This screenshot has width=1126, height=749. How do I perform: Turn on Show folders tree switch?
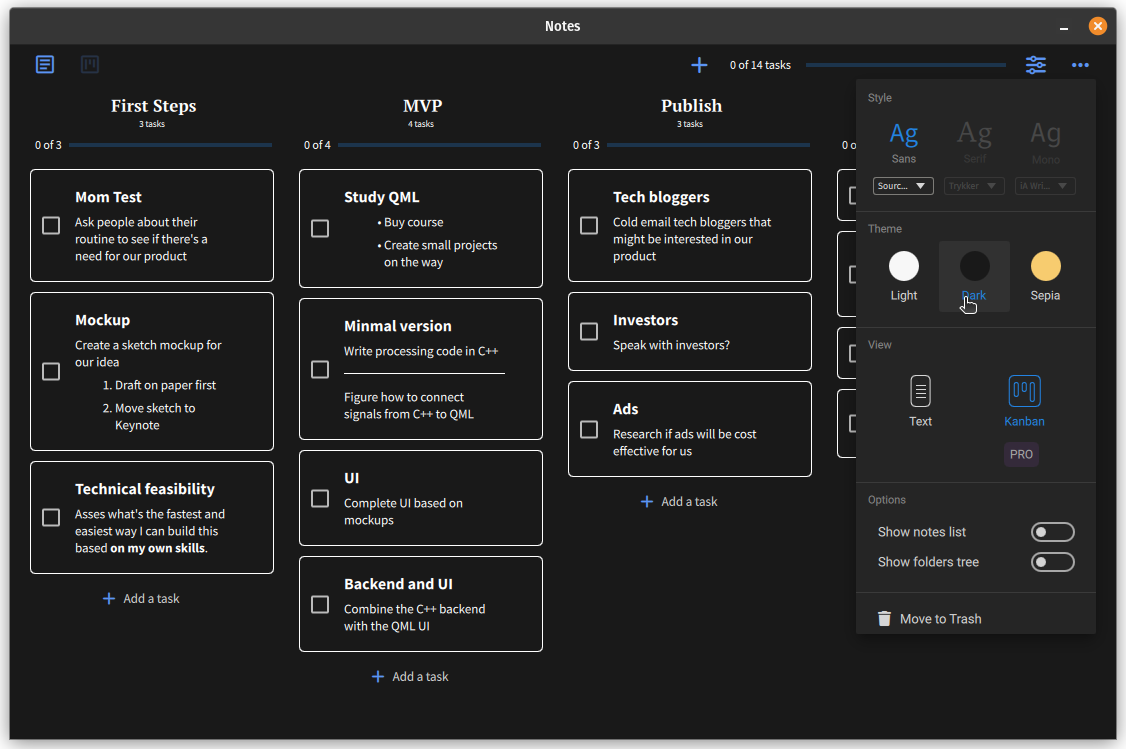coord(1052,562)
